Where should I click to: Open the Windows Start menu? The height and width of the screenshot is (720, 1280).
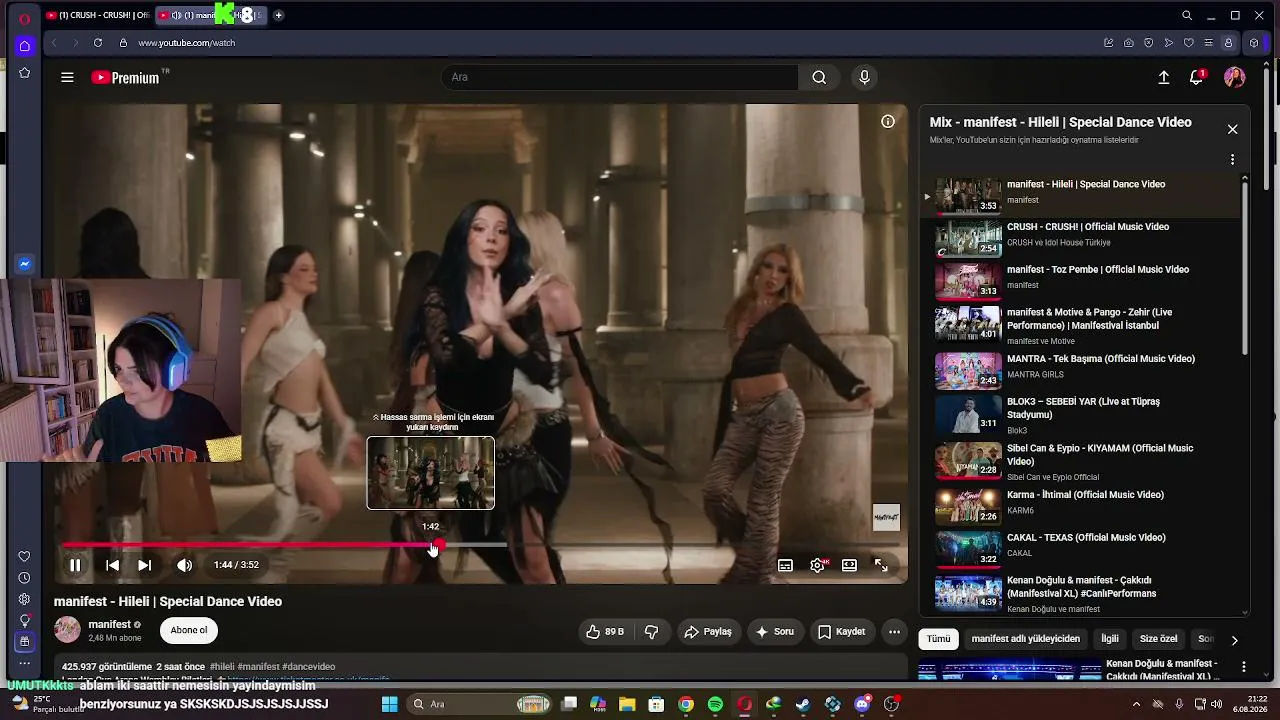tap(390, 704)
